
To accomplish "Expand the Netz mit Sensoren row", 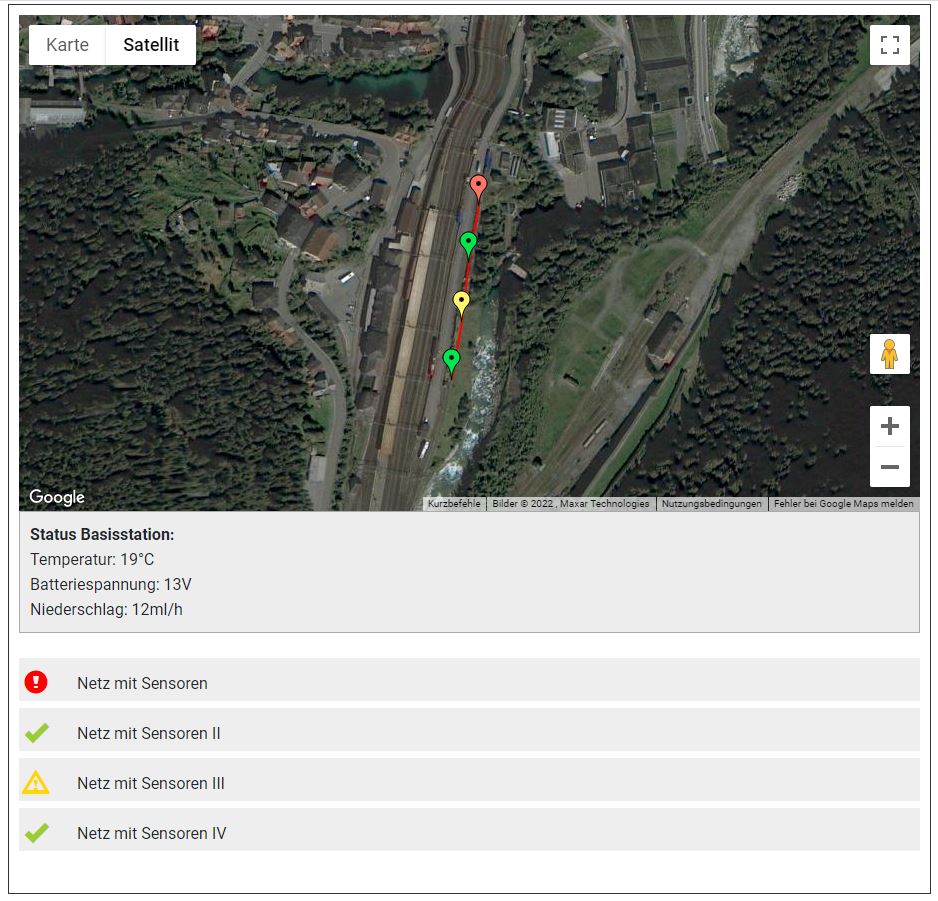I will (142, 683).
